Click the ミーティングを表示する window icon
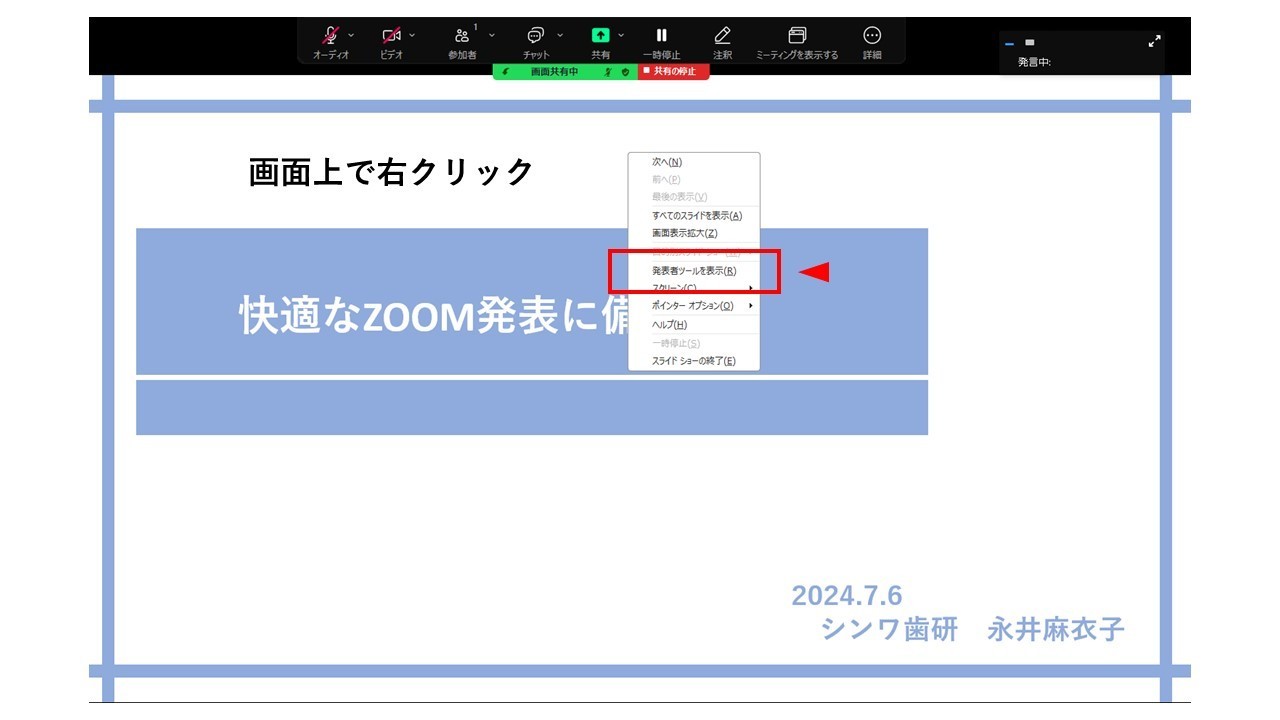 [797, 35]
